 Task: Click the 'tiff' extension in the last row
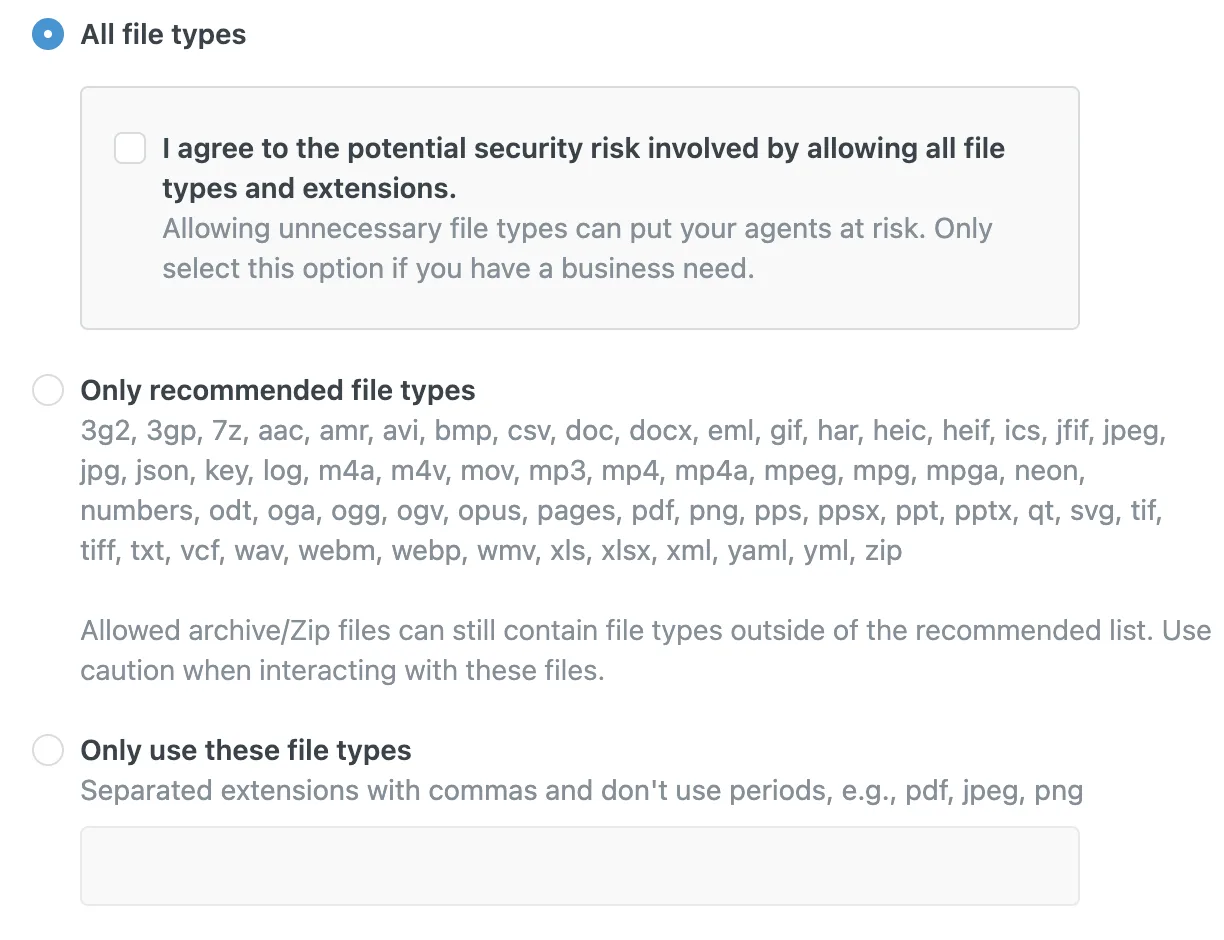click(x=97, y=551)
